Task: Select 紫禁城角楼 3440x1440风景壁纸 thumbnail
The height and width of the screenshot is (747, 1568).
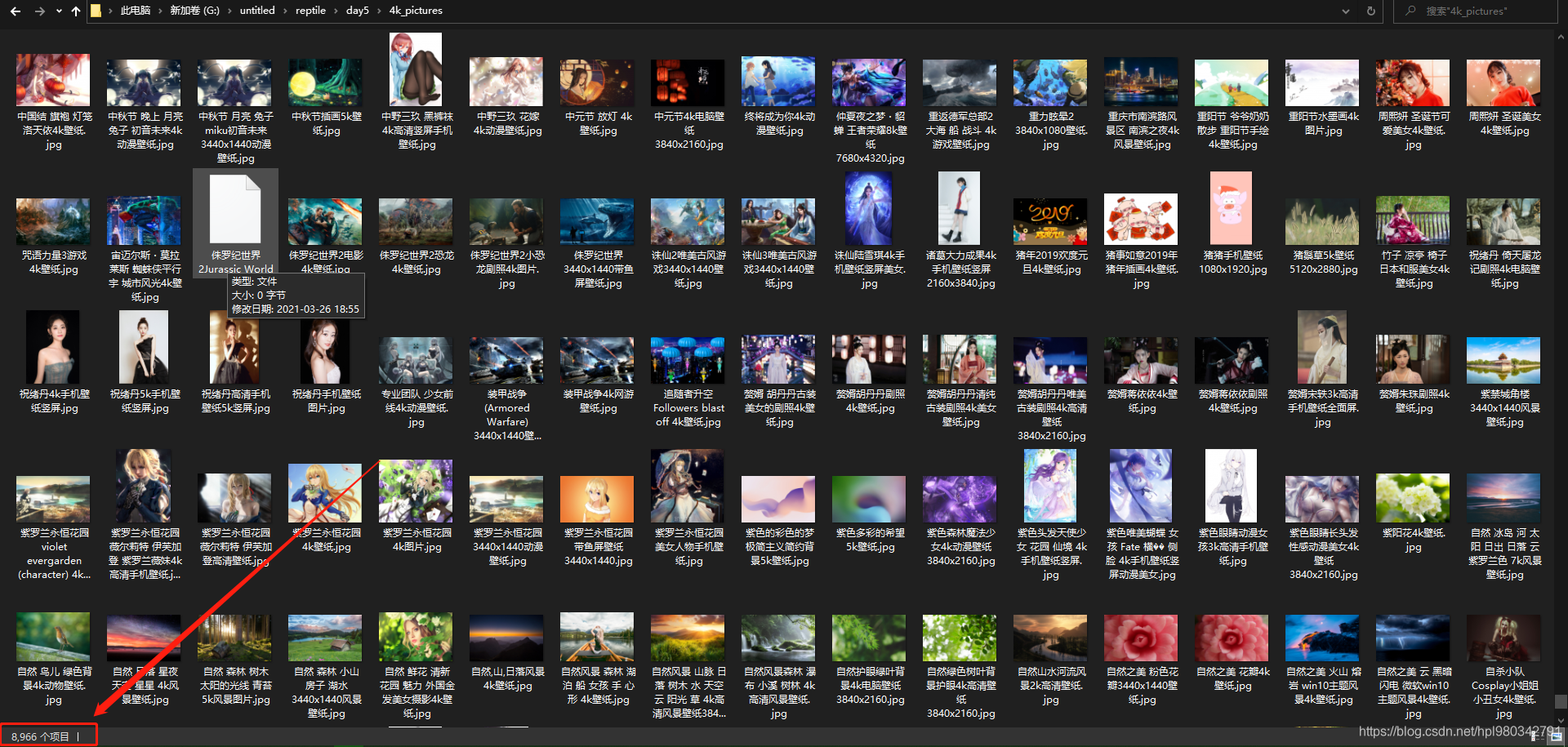Action: [x=1503, y=360]
